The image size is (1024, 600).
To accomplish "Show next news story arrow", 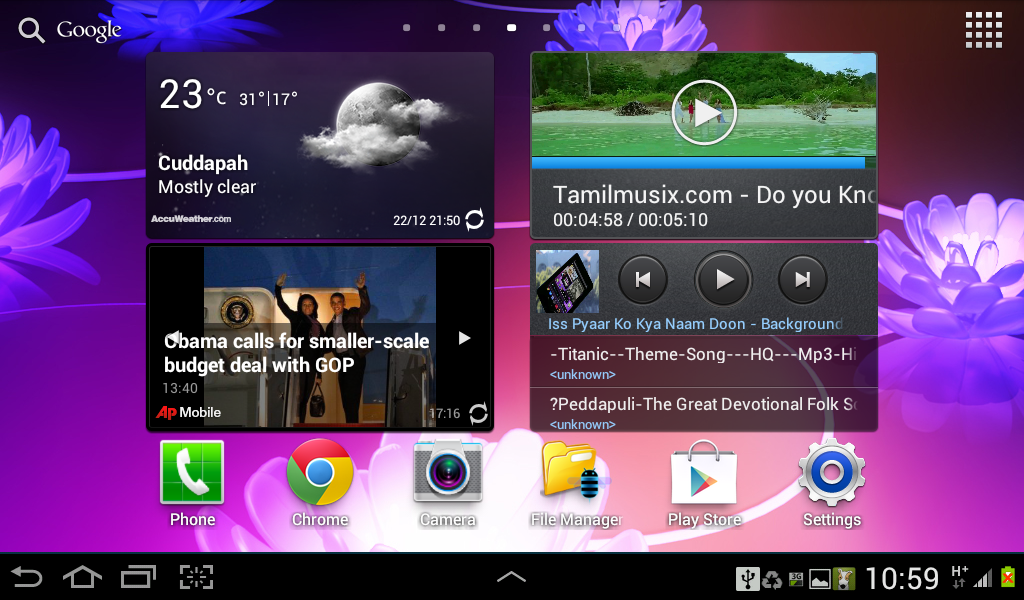I will click(464, 338).
